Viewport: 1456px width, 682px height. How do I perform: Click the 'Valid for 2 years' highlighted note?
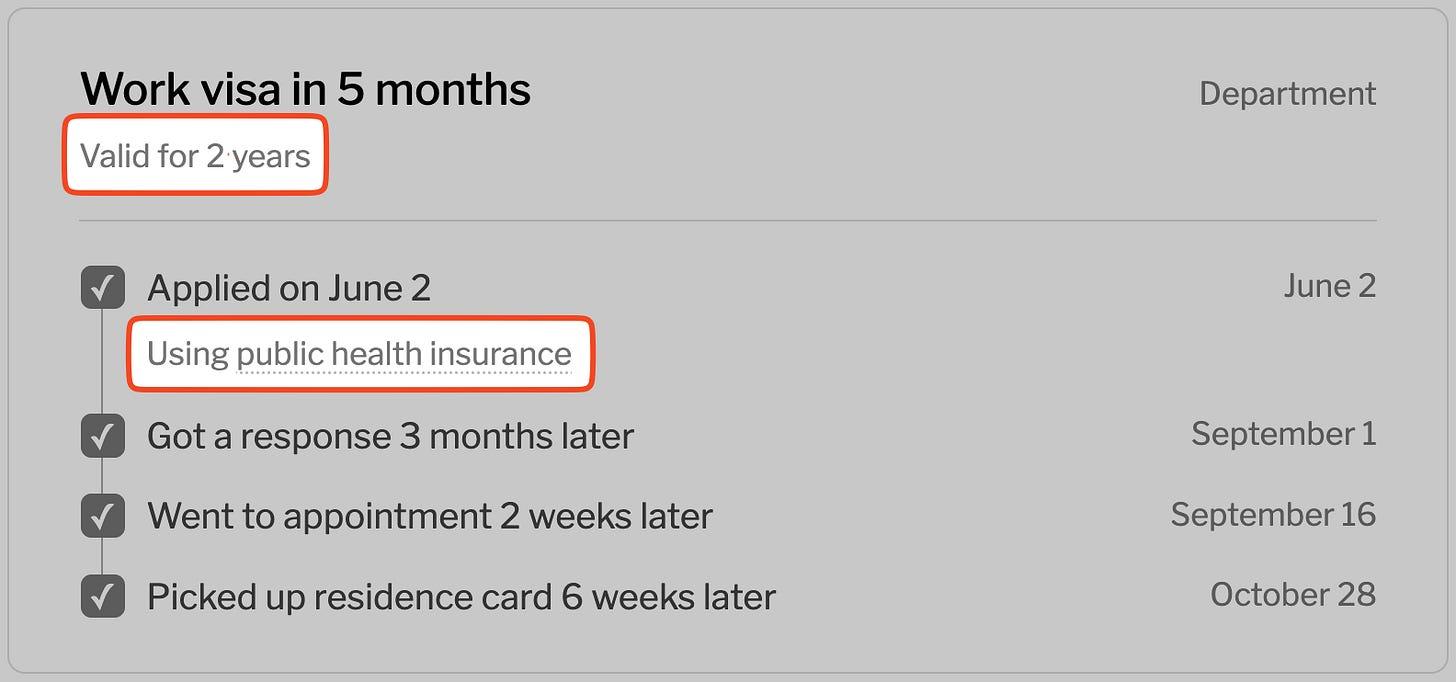pos(195,155)
